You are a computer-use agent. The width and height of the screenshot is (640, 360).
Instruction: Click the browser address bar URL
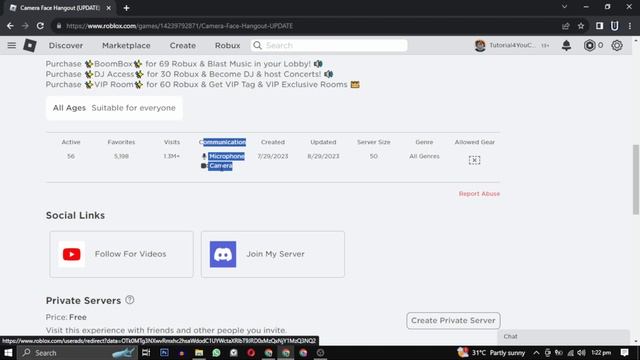click(x=180, y=26)
